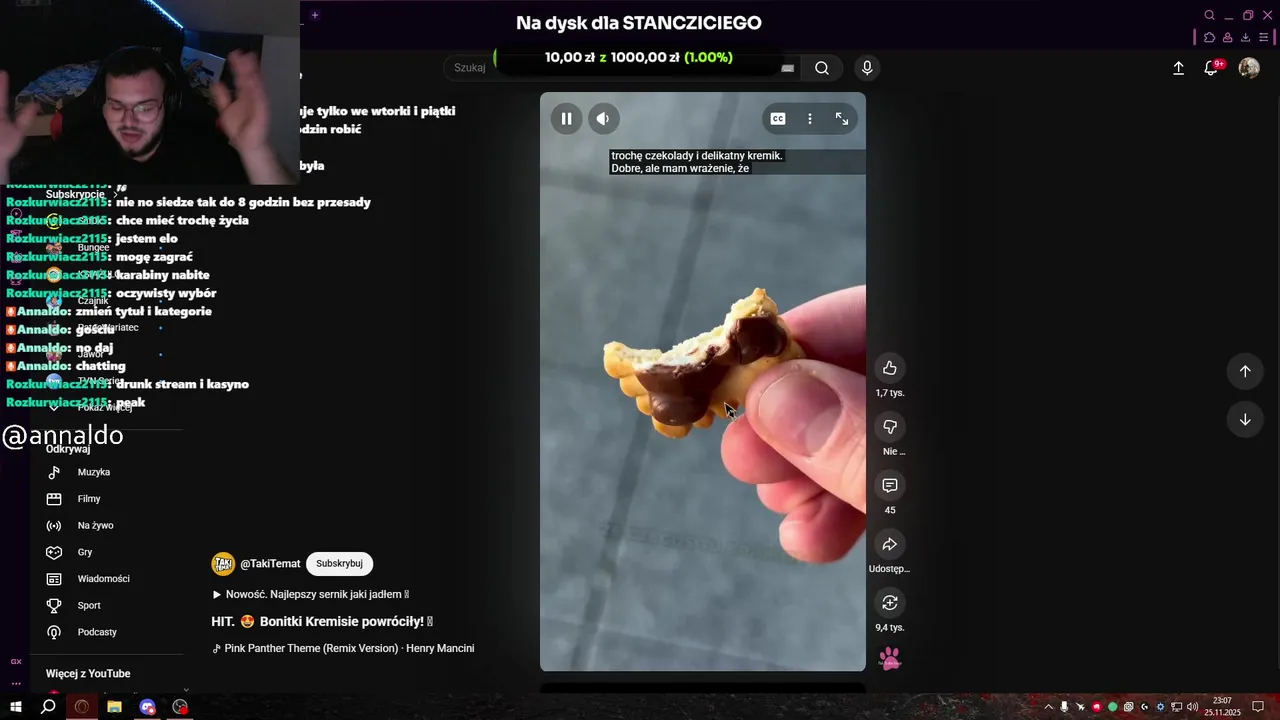Enter fullscreen mode for the Short
Screen dimensions: 1280x720
(x=842, y=118)
